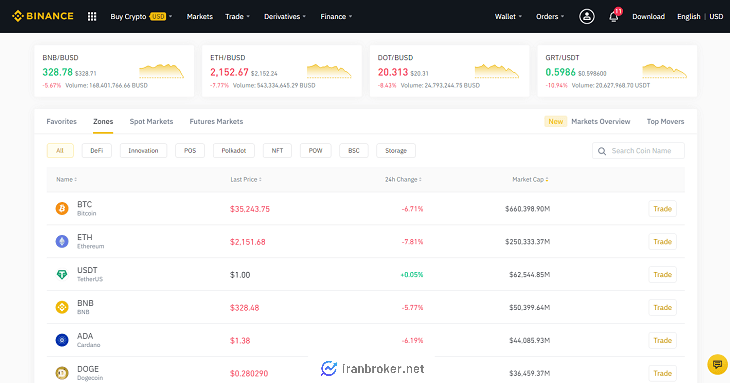This screenshot has width=730, height=383.
Task: Change the English language setting
Action: coord(689,16)
